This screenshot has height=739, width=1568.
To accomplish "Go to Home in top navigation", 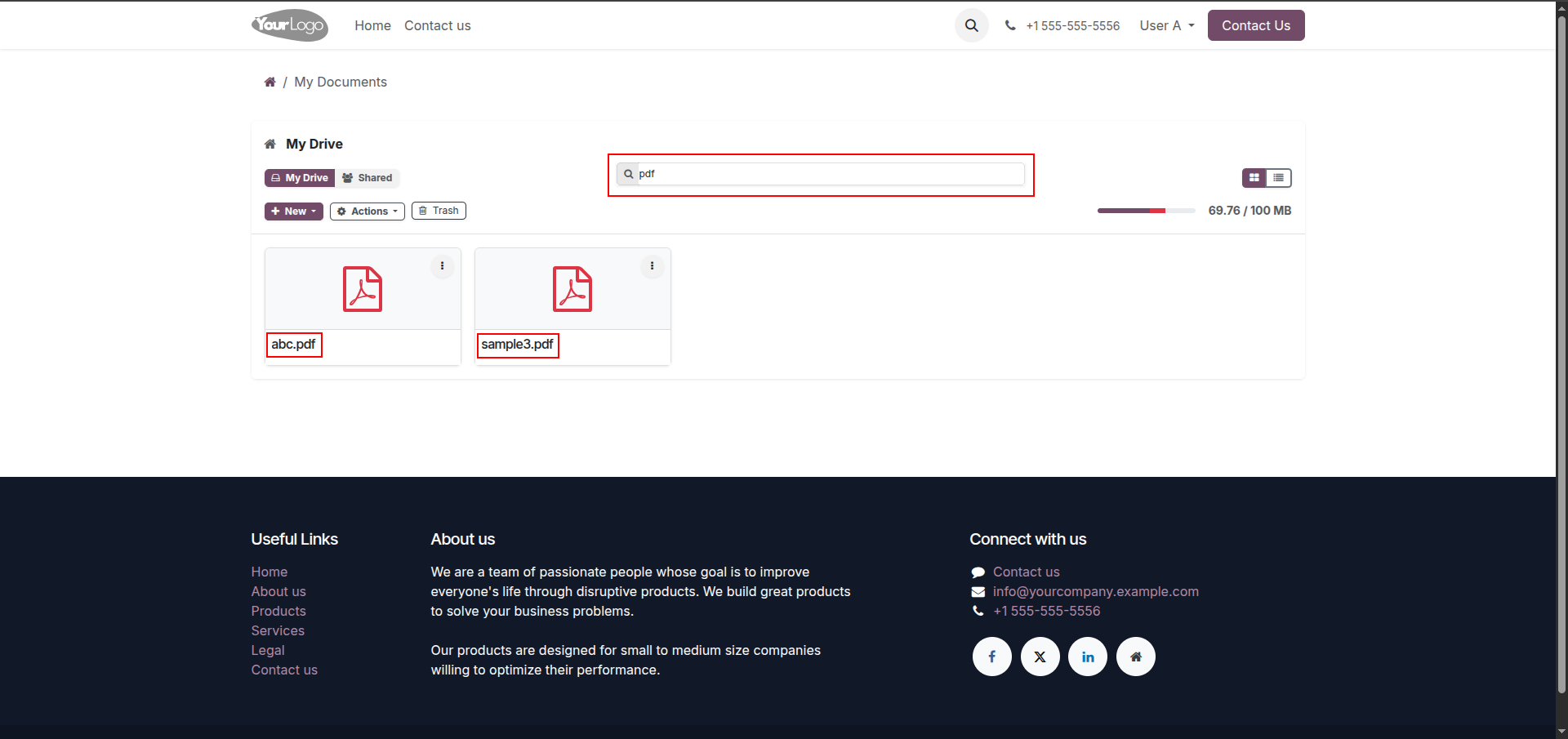I will point(372,25).
